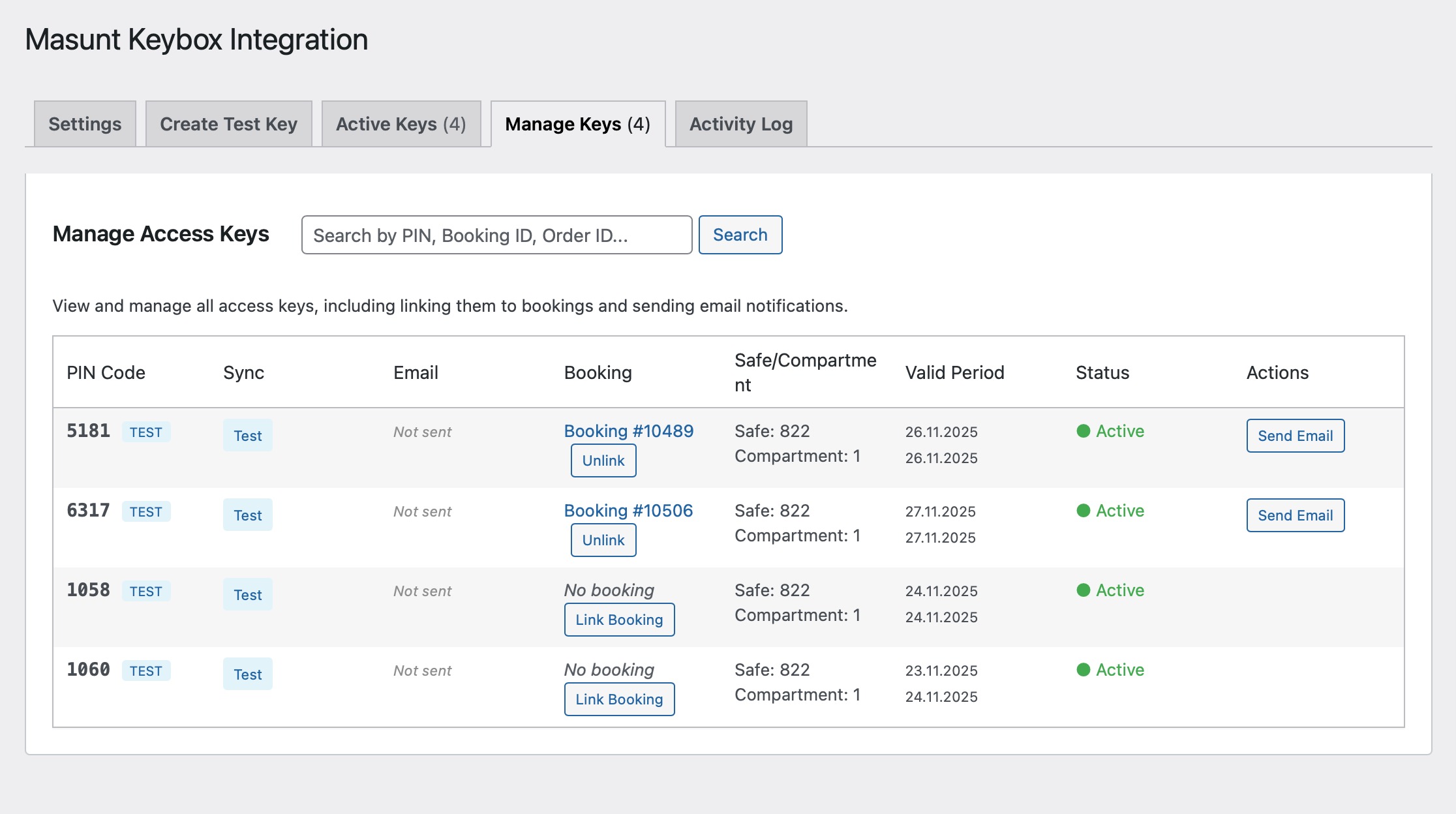Click the TEST badge beside PIN 1060
The width and height of the screenshot is (1456, 814).
pyautogui.click(x=145, y=671)
